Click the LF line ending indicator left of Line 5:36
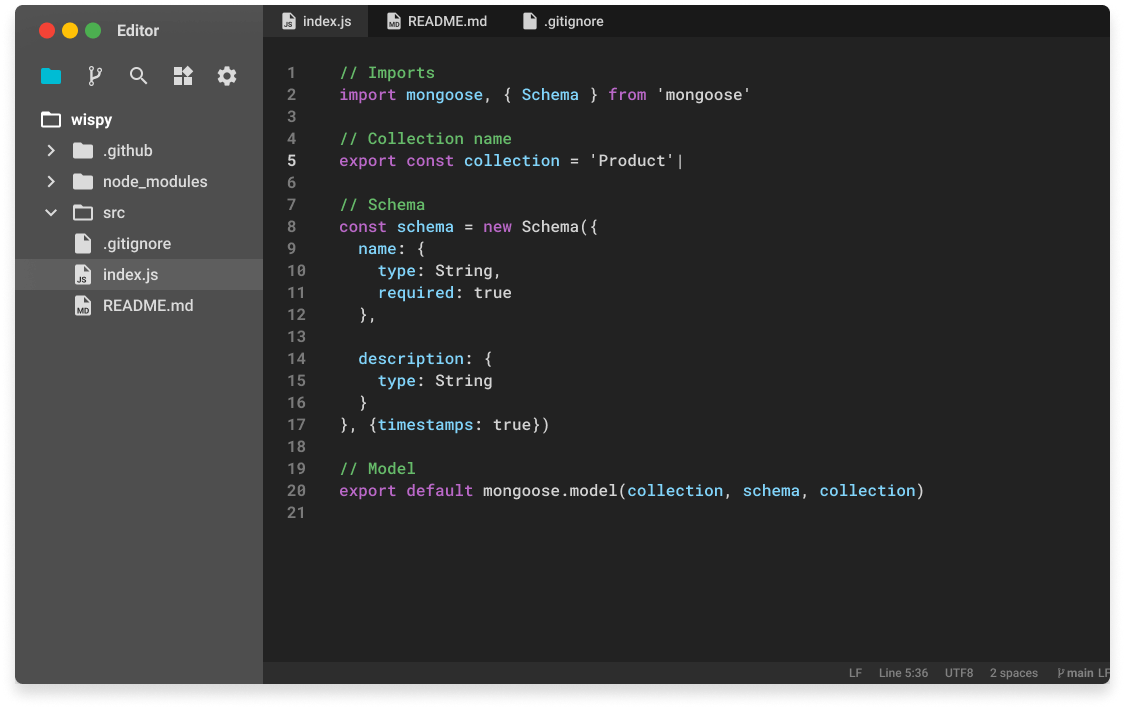The width and height of the screenshot is (1125, 709). pyautogui.click(x=855, y=673)
